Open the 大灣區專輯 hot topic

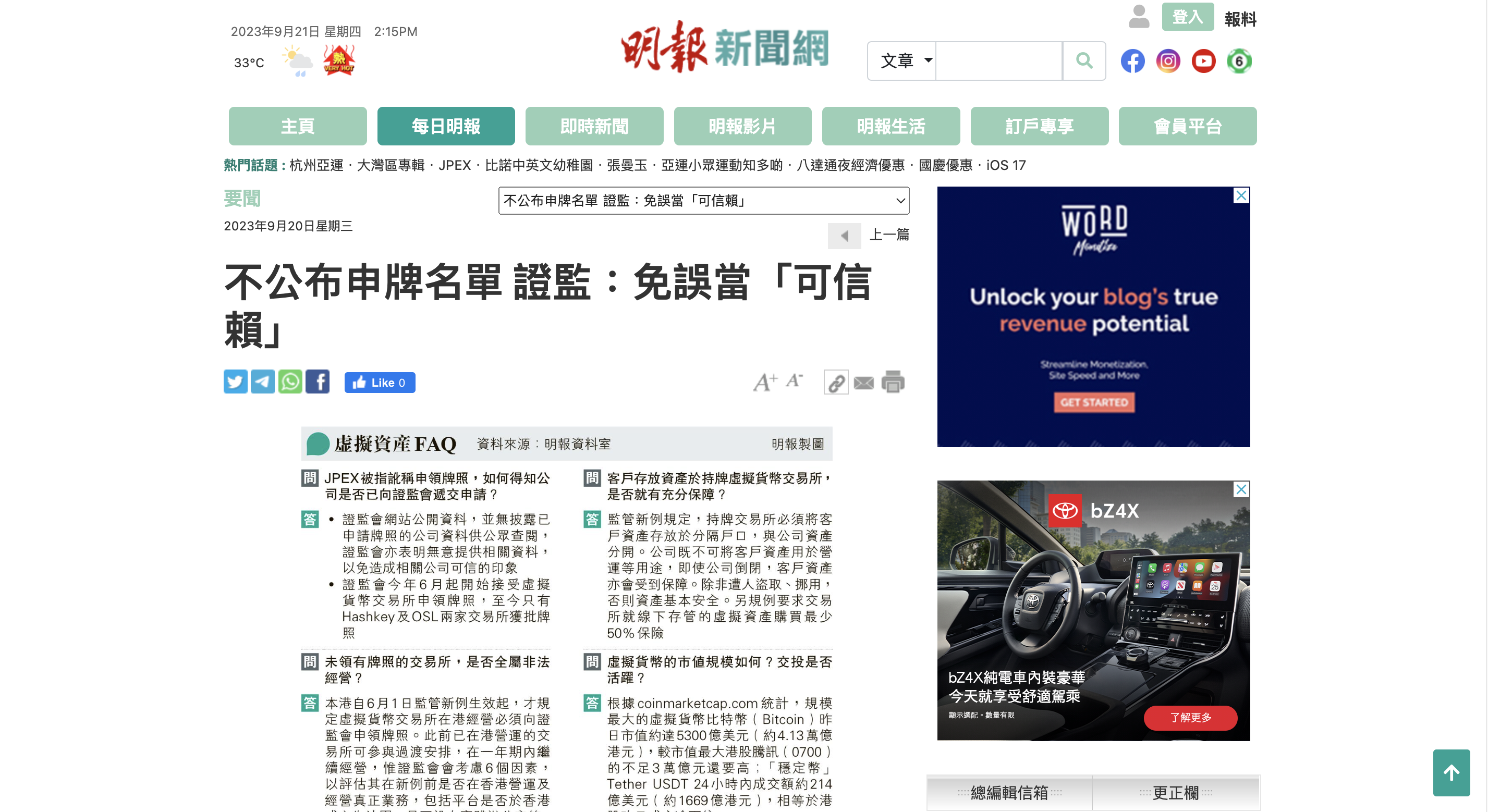pos(391,165)
